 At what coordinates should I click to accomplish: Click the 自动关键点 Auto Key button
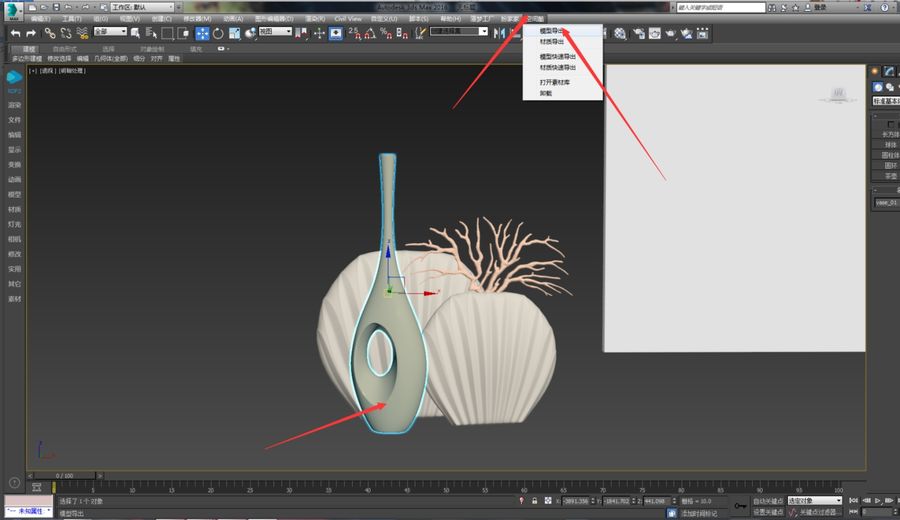coord(767,501)
